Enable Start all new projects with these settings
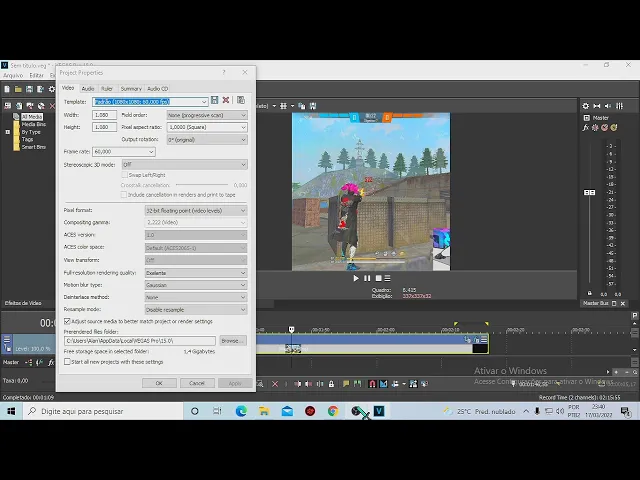The height and width of the screenshot is (480, 640). coord(67,362)
